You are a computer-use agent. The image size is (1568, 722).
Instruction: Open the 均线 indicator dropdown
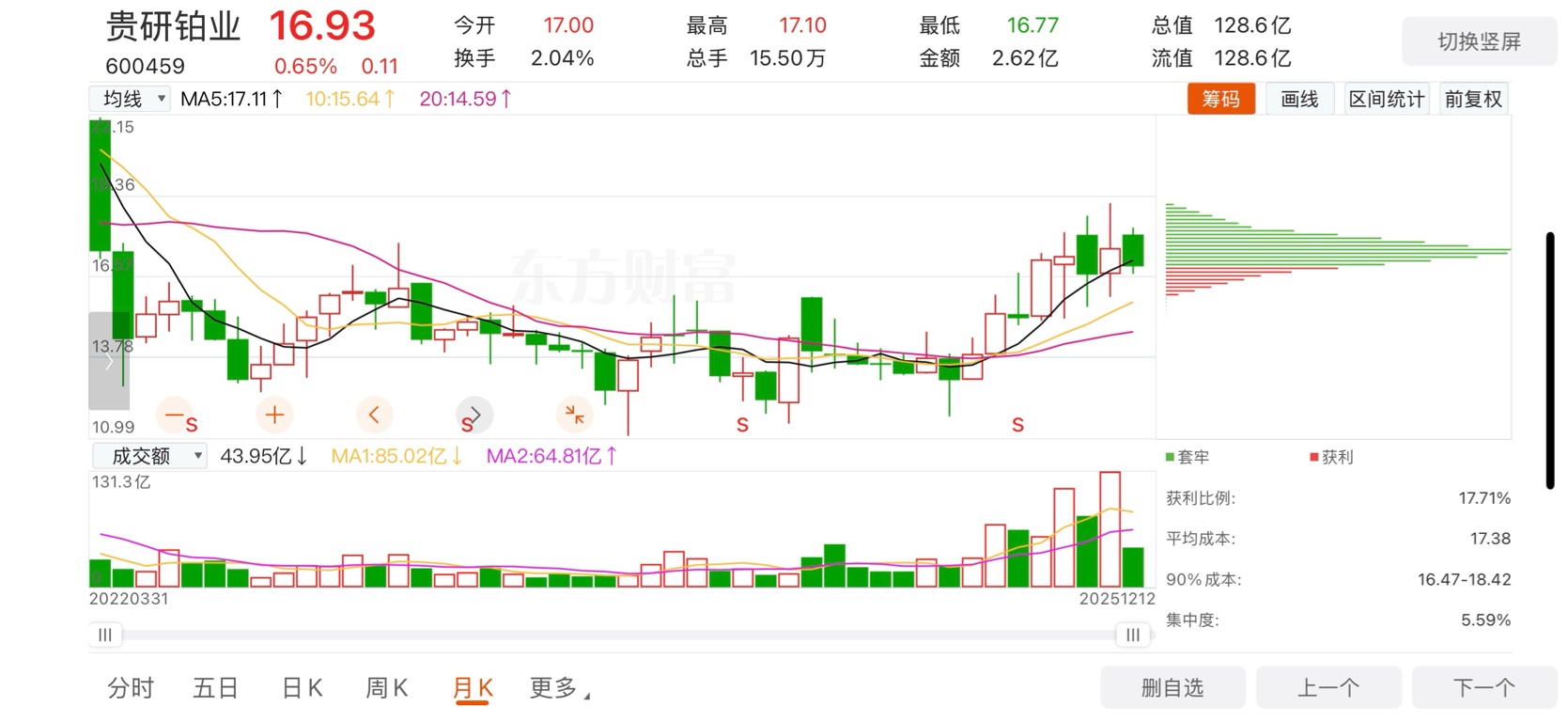131,99
